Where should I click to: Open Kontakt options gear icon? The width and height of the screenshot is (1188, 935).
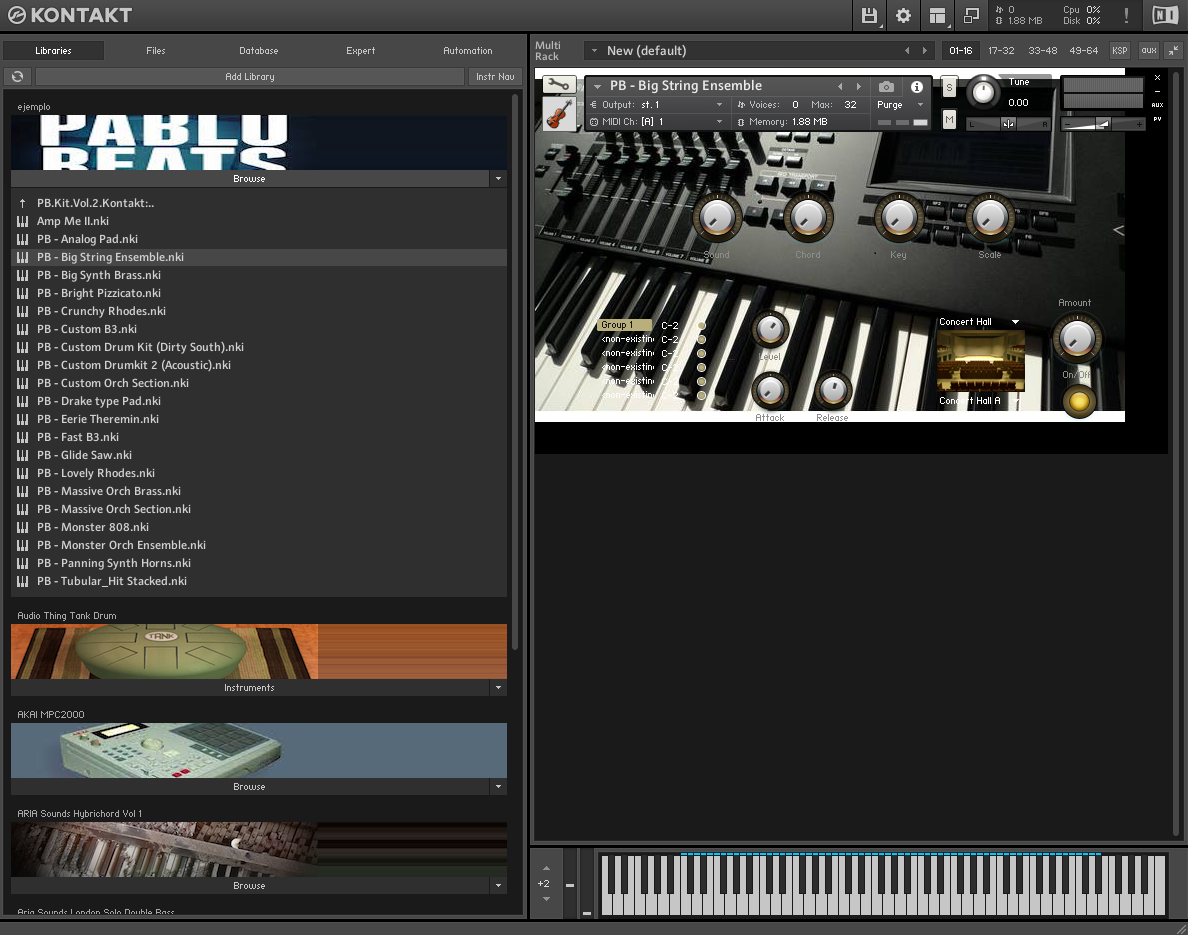pos(903,15)
